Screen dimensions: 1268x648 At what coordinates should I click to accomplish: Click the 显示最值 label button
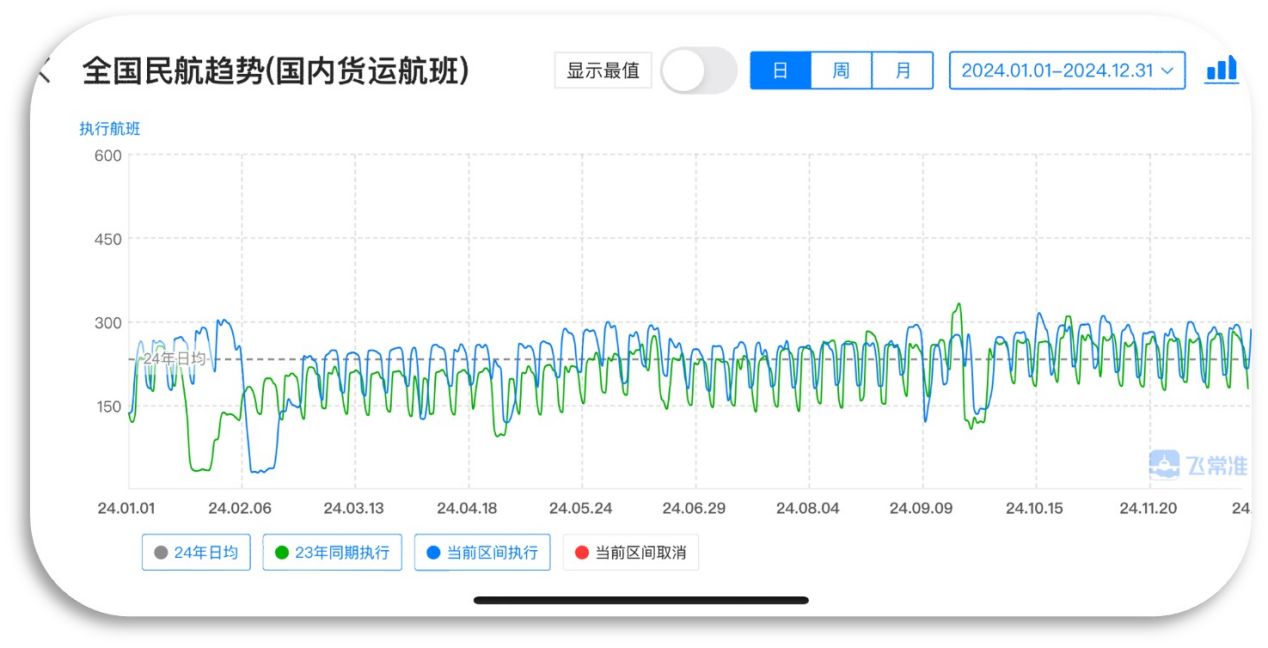pyautogui.click(x=603, y=71)
